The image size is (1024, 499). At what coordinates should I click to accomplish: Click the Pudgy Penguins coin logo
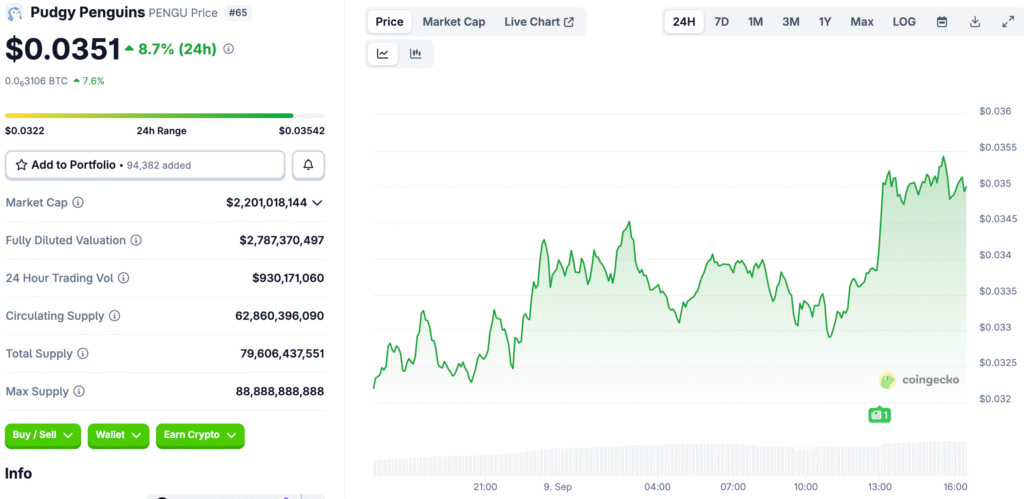[15, 12]
